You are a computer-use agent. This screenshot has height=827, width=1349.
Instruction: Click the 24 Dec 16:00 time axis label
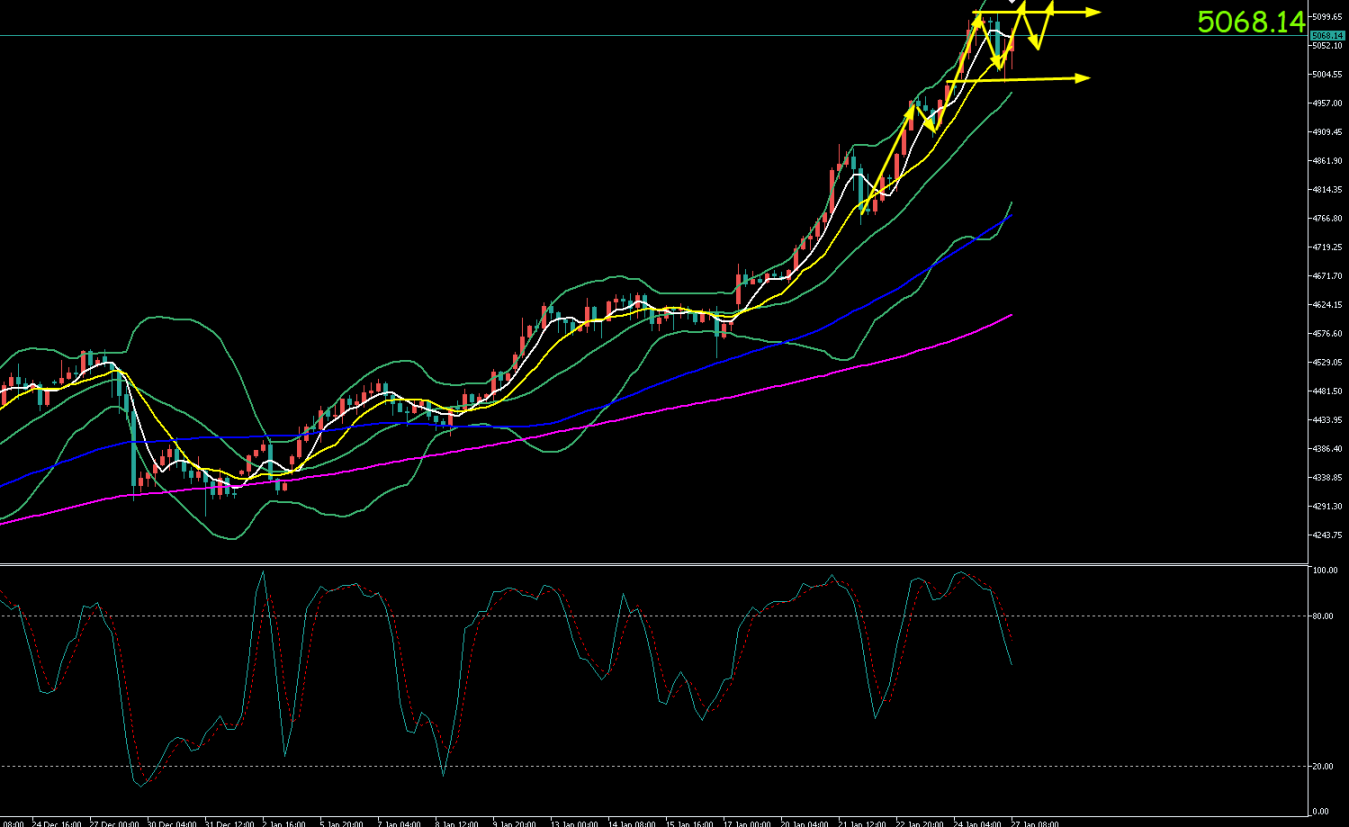(x=56, y=822)
